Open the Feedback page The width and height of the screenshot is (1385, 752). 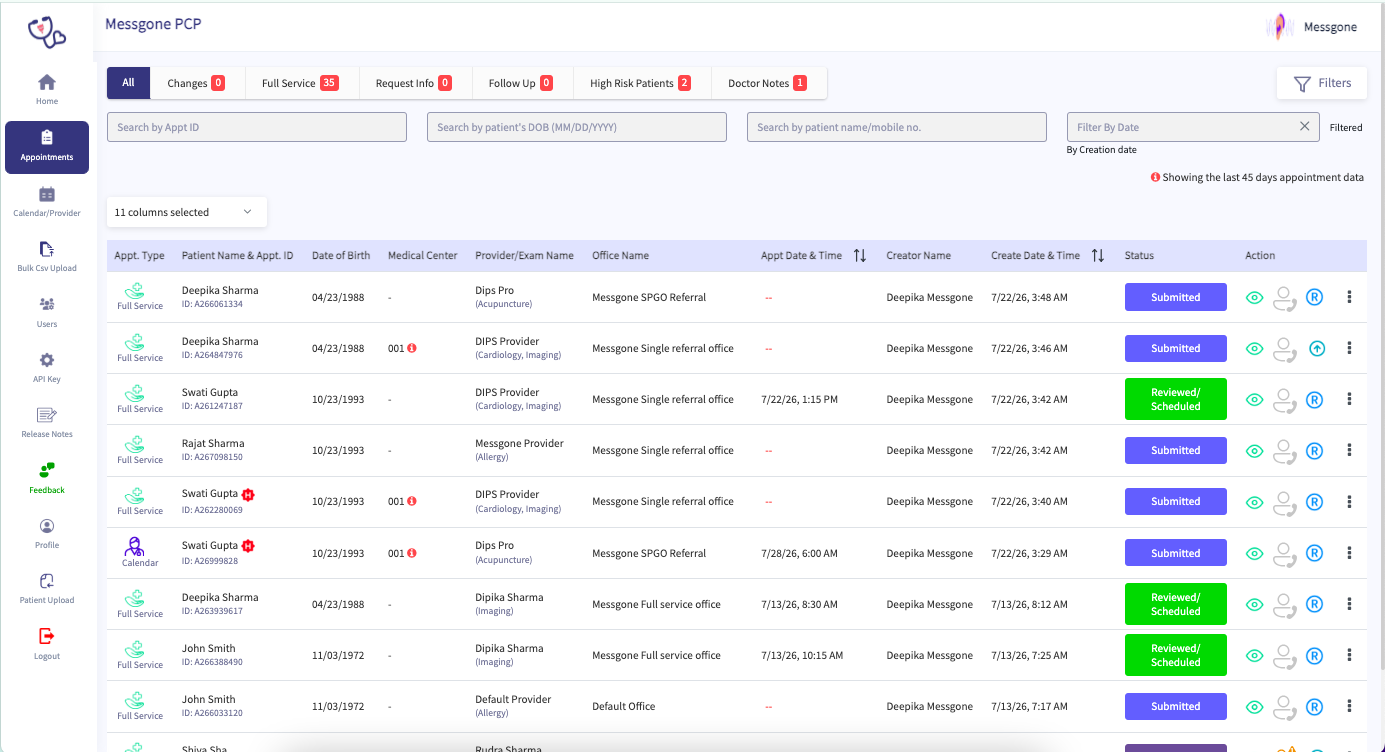(x=47, y=477)
